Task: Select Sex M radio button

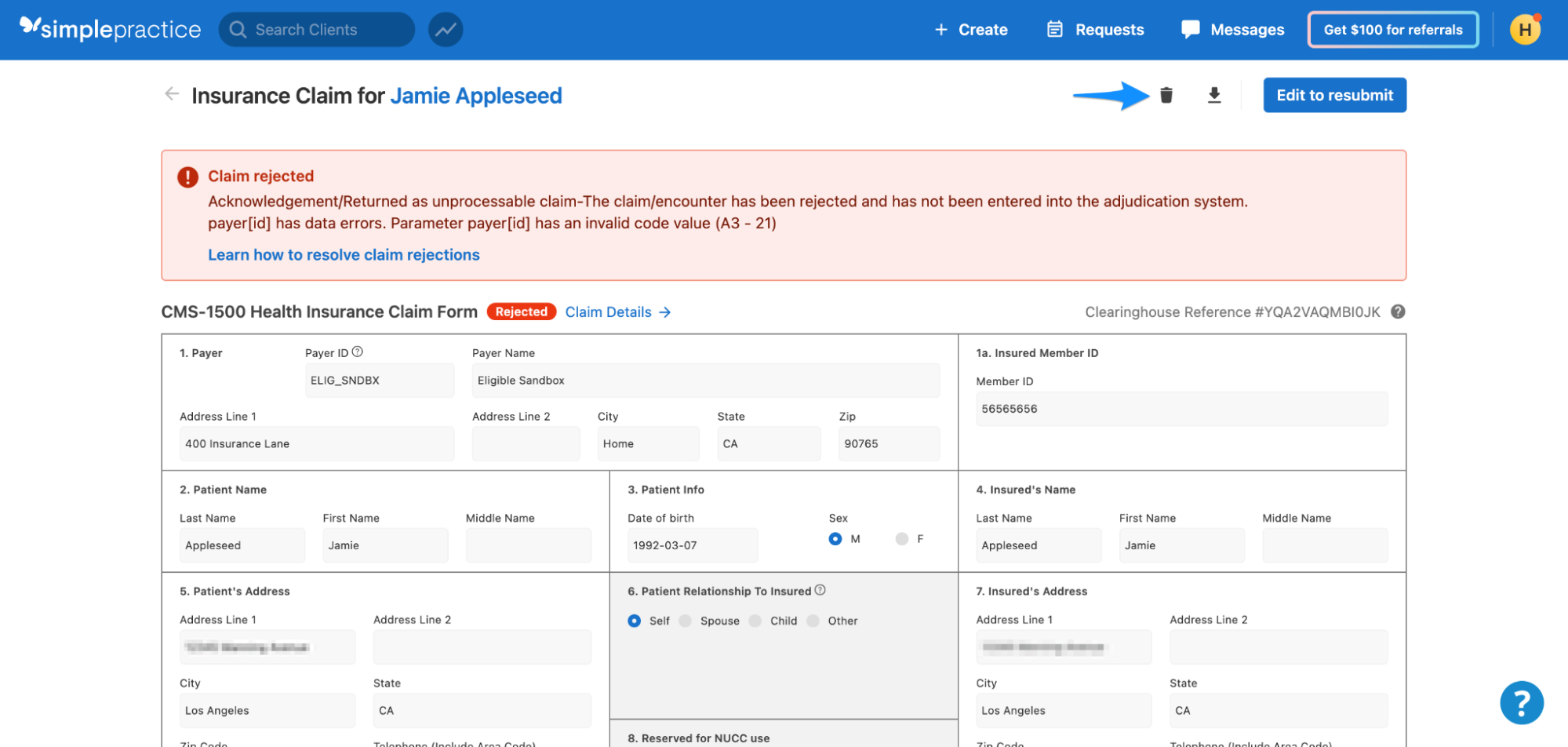Action: point(835,539)
